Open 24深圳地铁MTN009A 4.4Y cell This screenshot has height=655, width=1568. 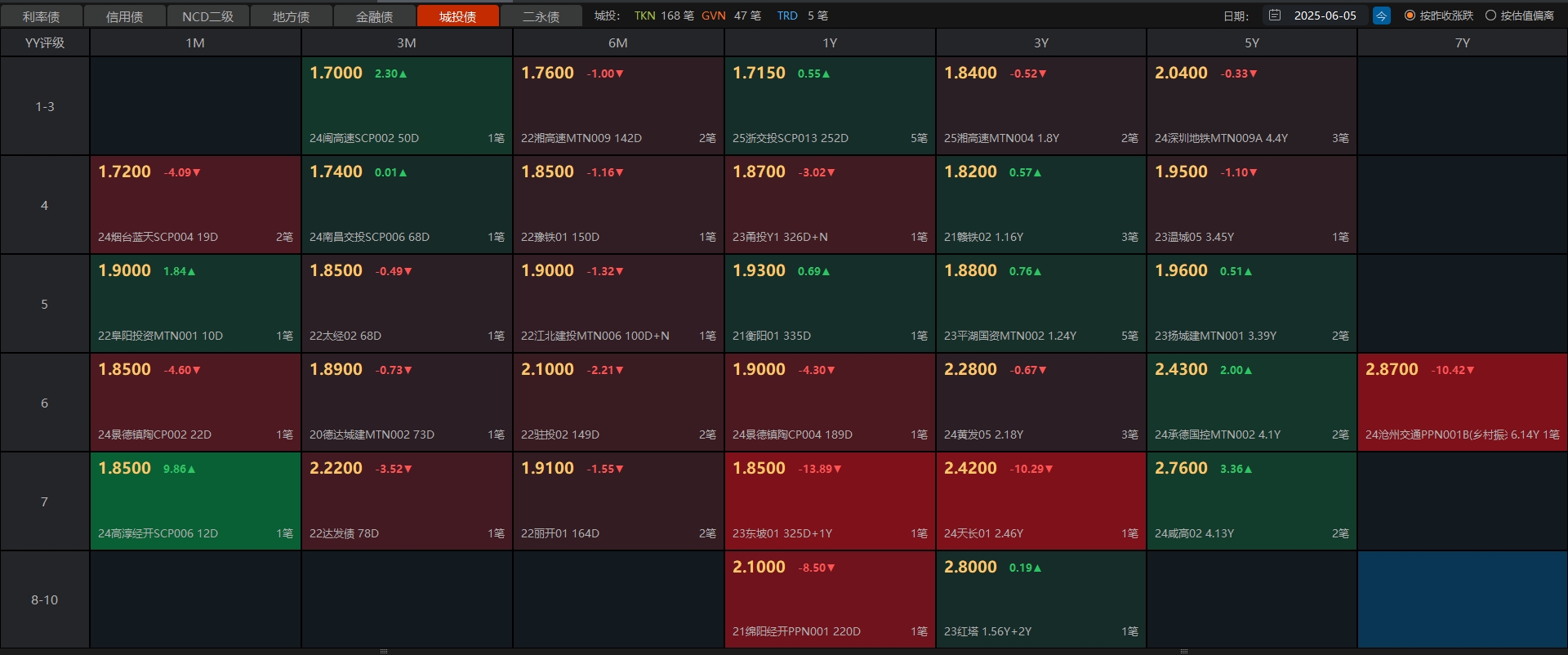1252,106
